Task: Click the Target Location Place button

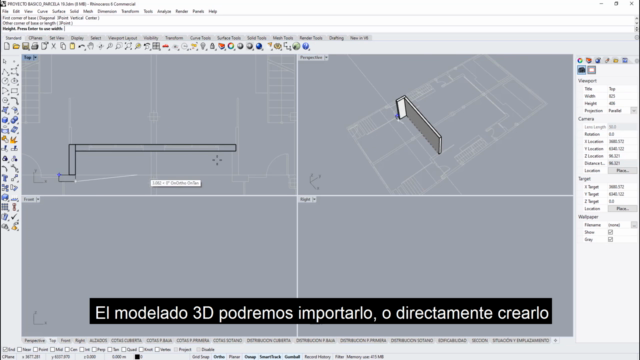Action: coord(622,209)
